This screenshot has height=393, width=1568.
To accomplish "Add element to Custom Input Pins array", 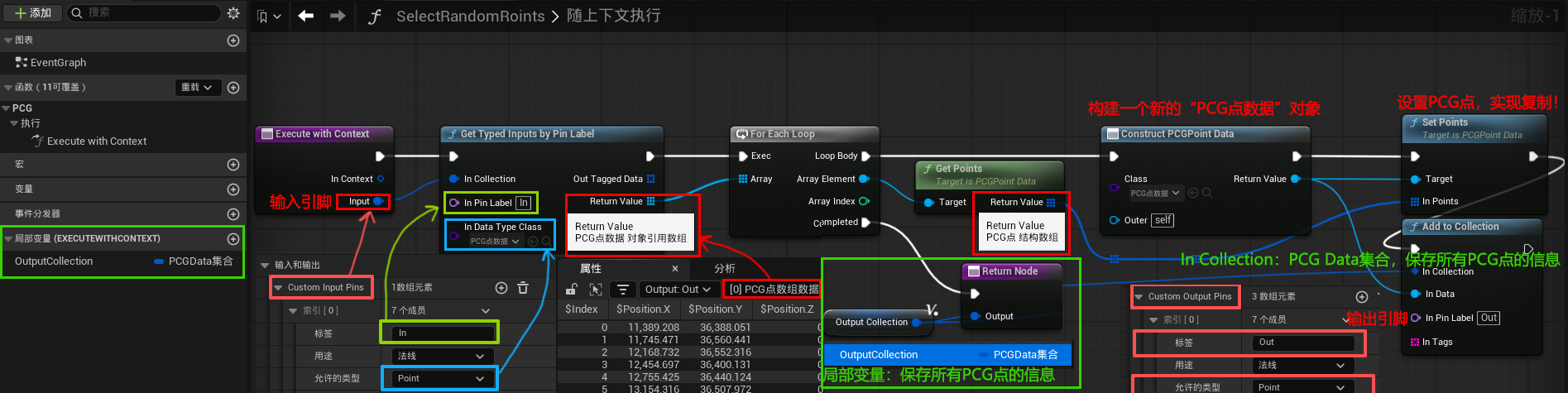I will 501,288.
